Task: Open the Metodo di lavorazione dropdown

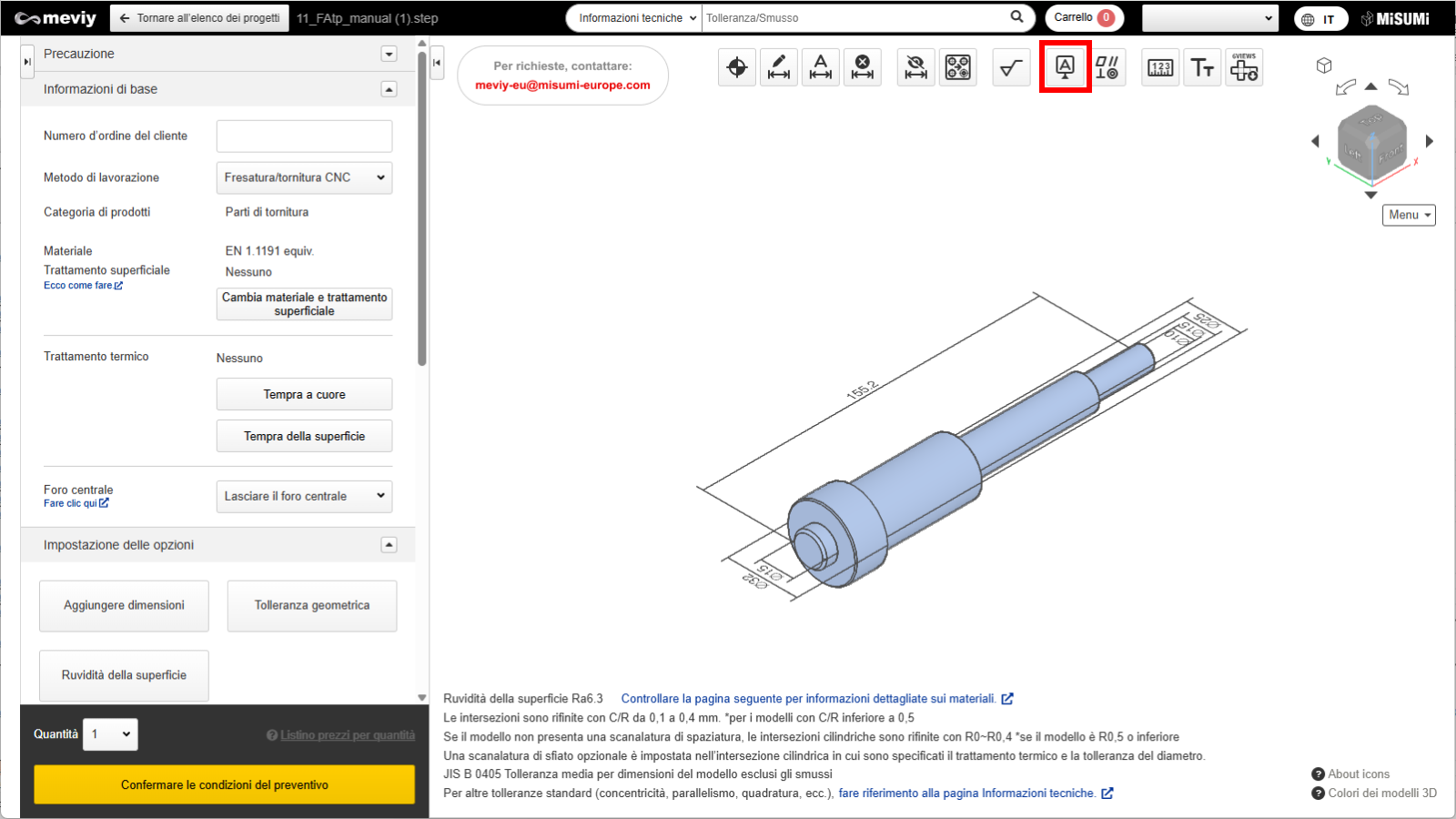Action: [304, 177]
